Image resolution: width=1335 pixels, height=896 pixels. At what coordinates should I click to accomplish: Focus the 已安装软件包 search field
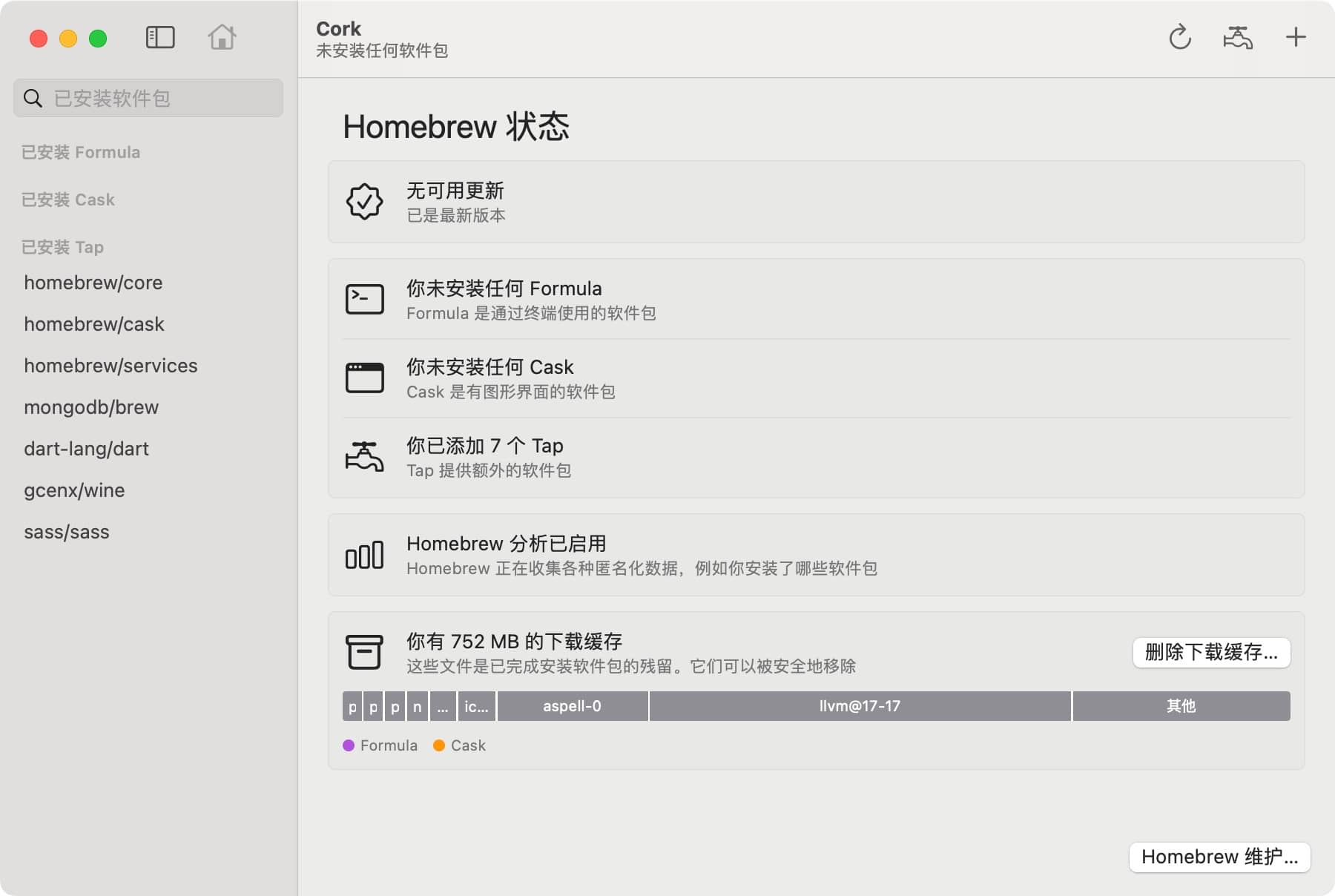coord(148,98)
